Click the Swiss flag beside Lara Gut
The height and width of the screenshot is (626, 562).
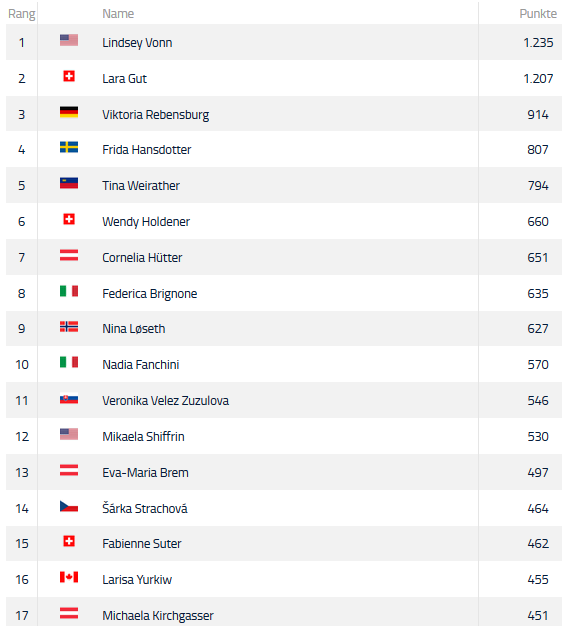(x=69, y=76)
